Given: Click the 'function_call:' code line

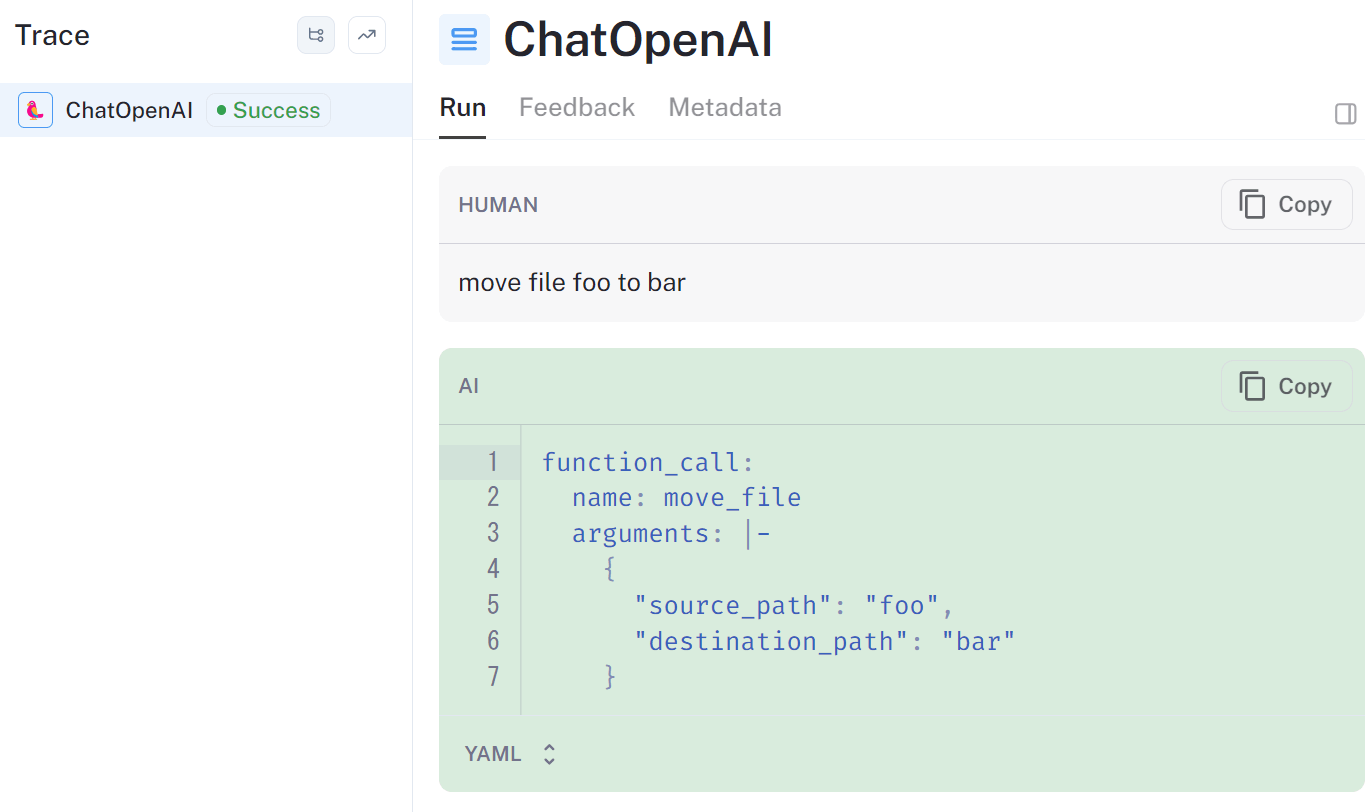Looking at the screenshot, I should tap(647, 462).
